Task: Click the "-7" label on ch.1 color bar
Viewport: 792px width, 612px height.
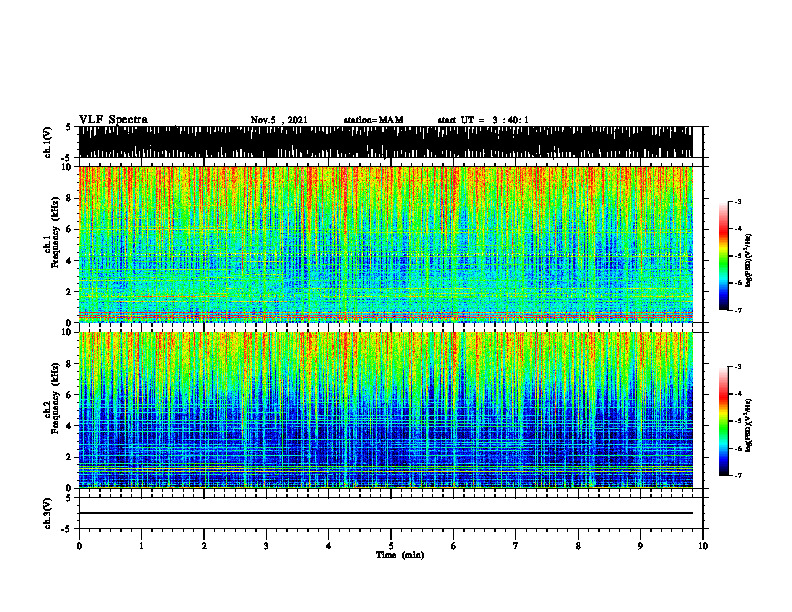Action: click(x=737, y=311)
